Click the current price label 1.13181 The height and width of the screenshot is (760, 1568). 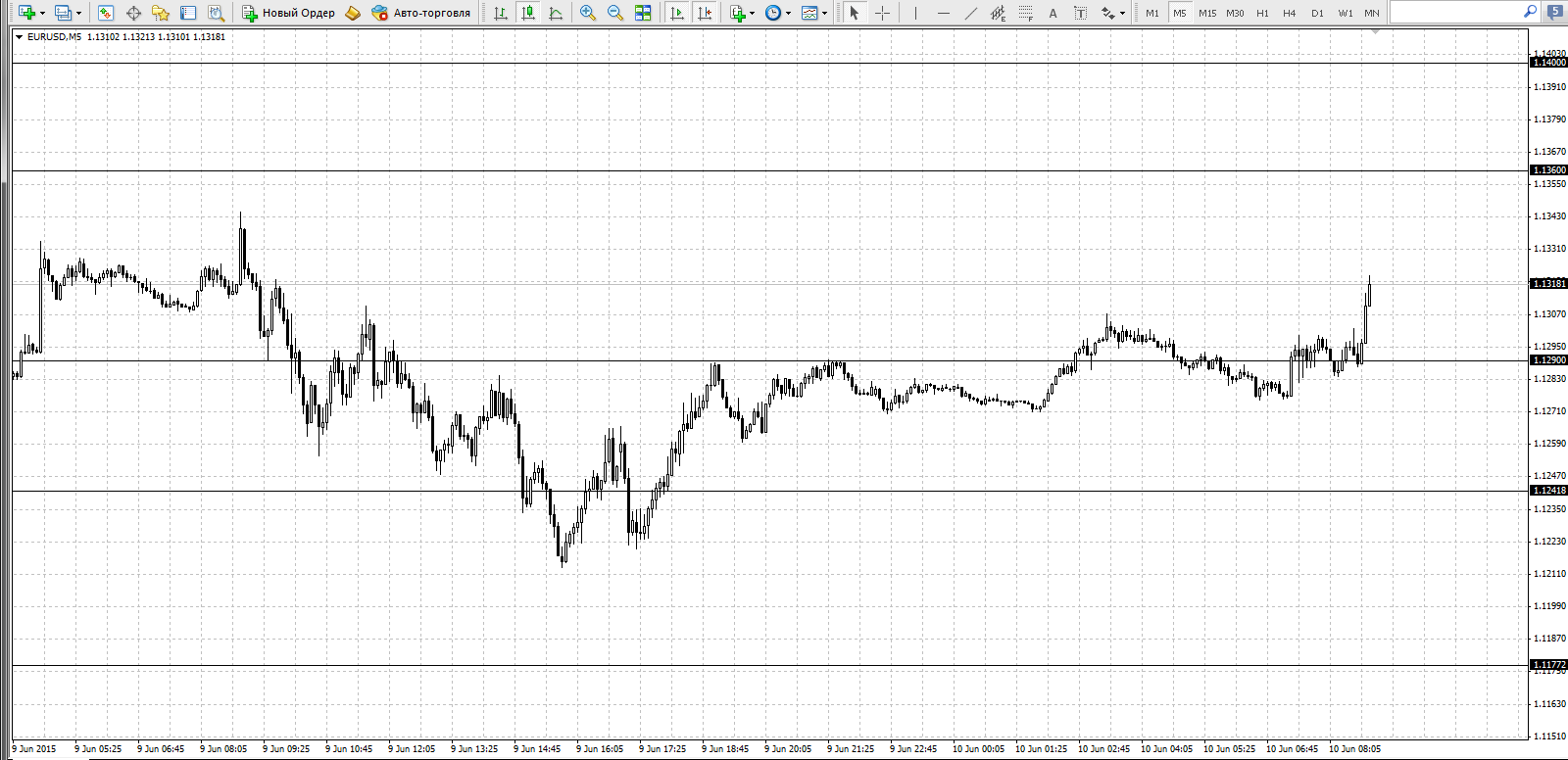tap(1548, 284)
